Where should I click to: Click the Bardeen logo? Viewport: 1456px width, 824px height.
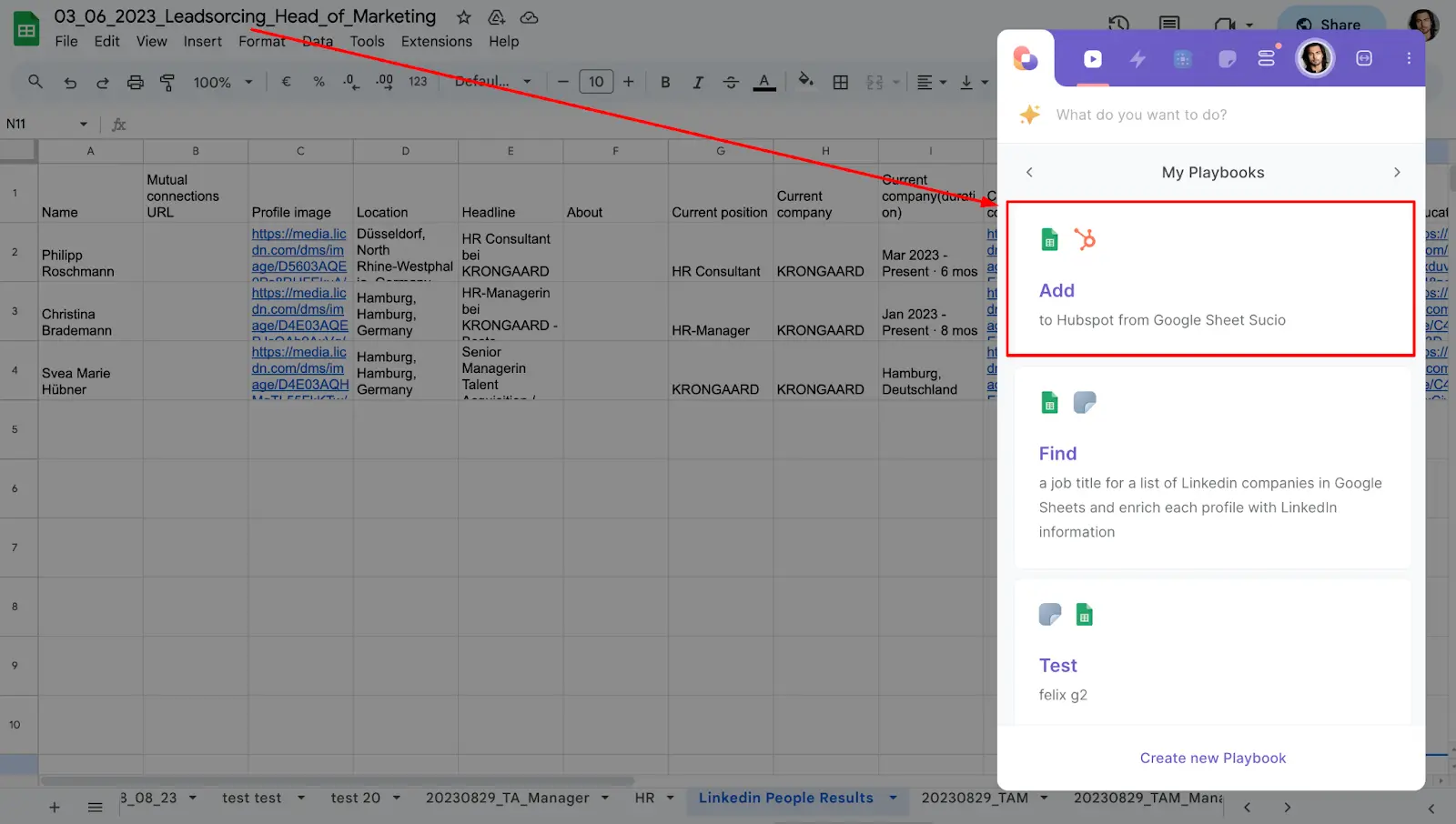pyautogui.click(x=1026, y=58)
